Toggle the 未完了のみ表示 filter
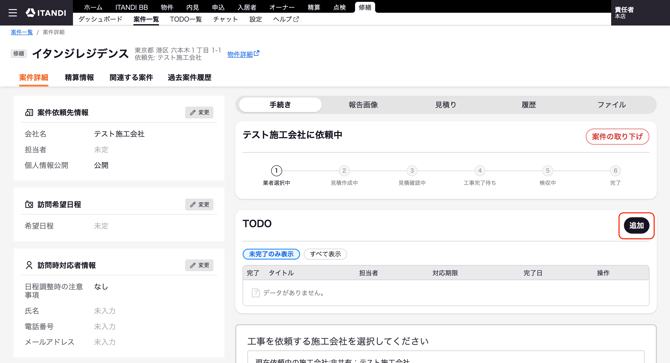Image resolution: width=670 pixels, height=363 pixels. (271, 254)
